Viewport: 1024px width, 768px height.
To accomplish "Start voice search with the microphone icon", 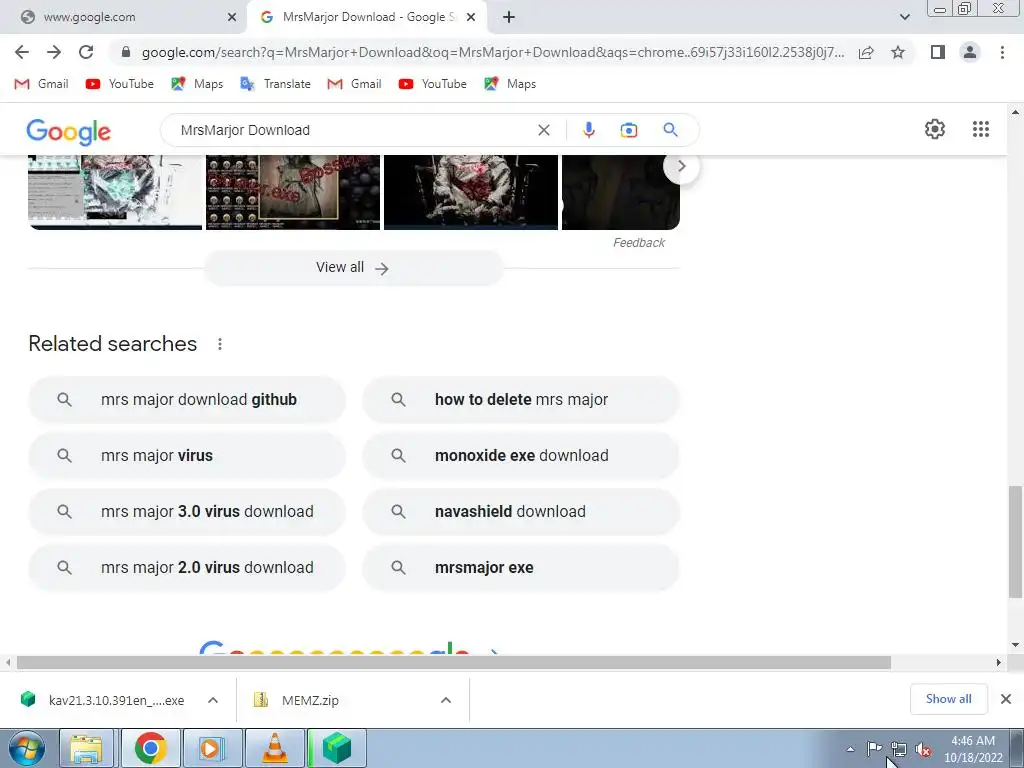I will [x=588, y=130].
